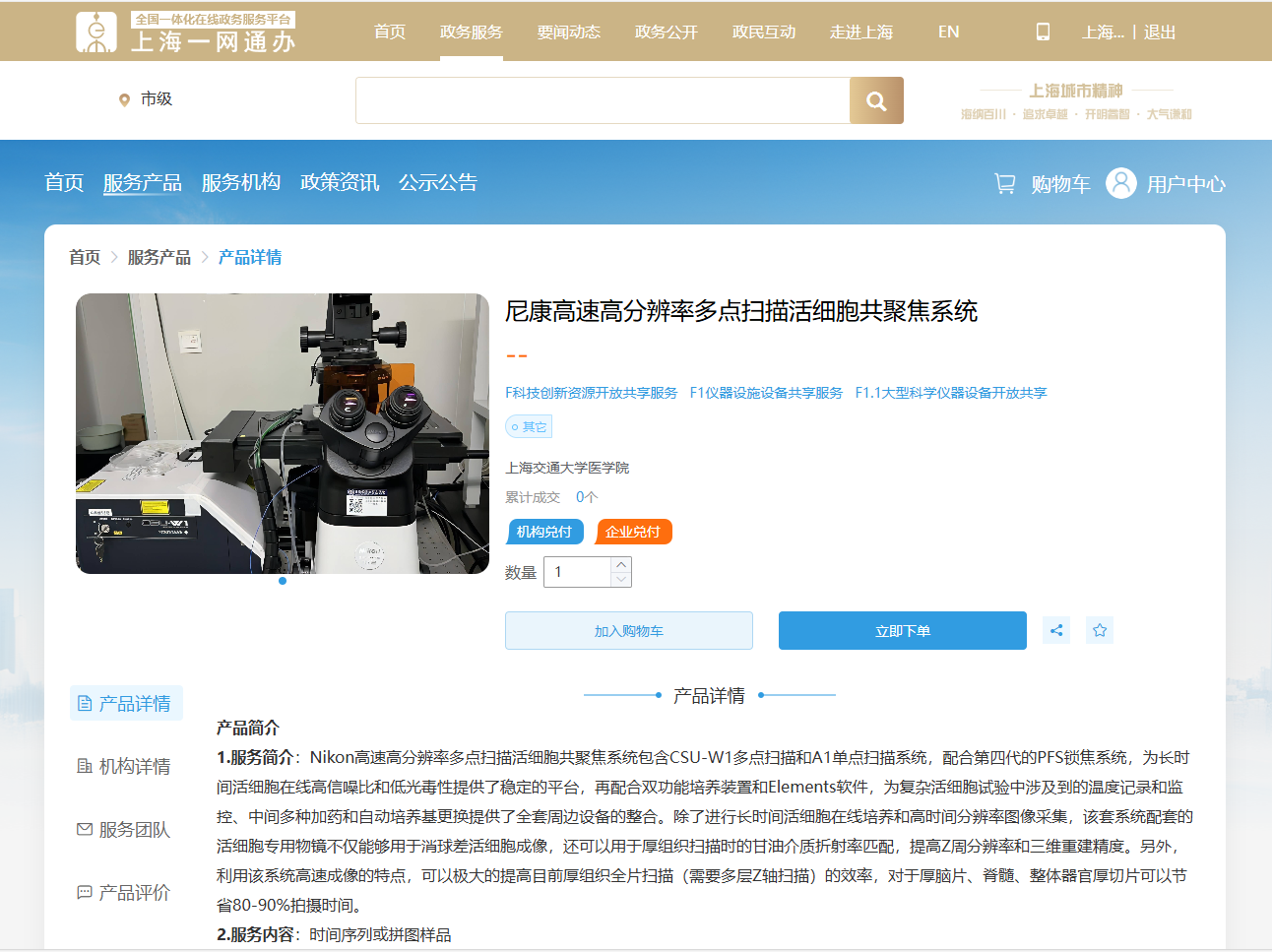Open the 政务公开 top menu
The image size is (1272, 952).
(x=666, y=32)
